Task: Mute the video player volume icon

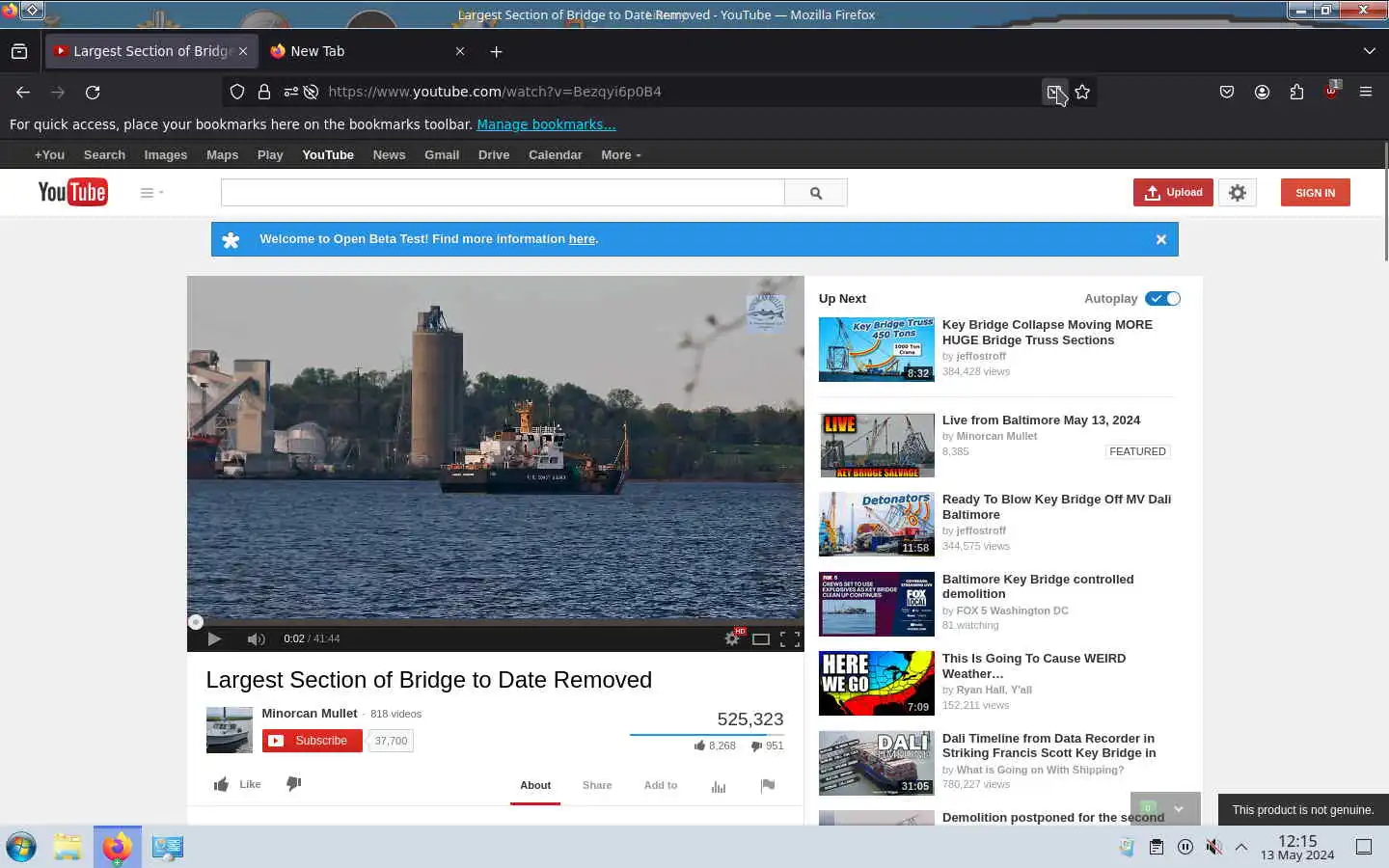Action: click(x=256, y=638)
